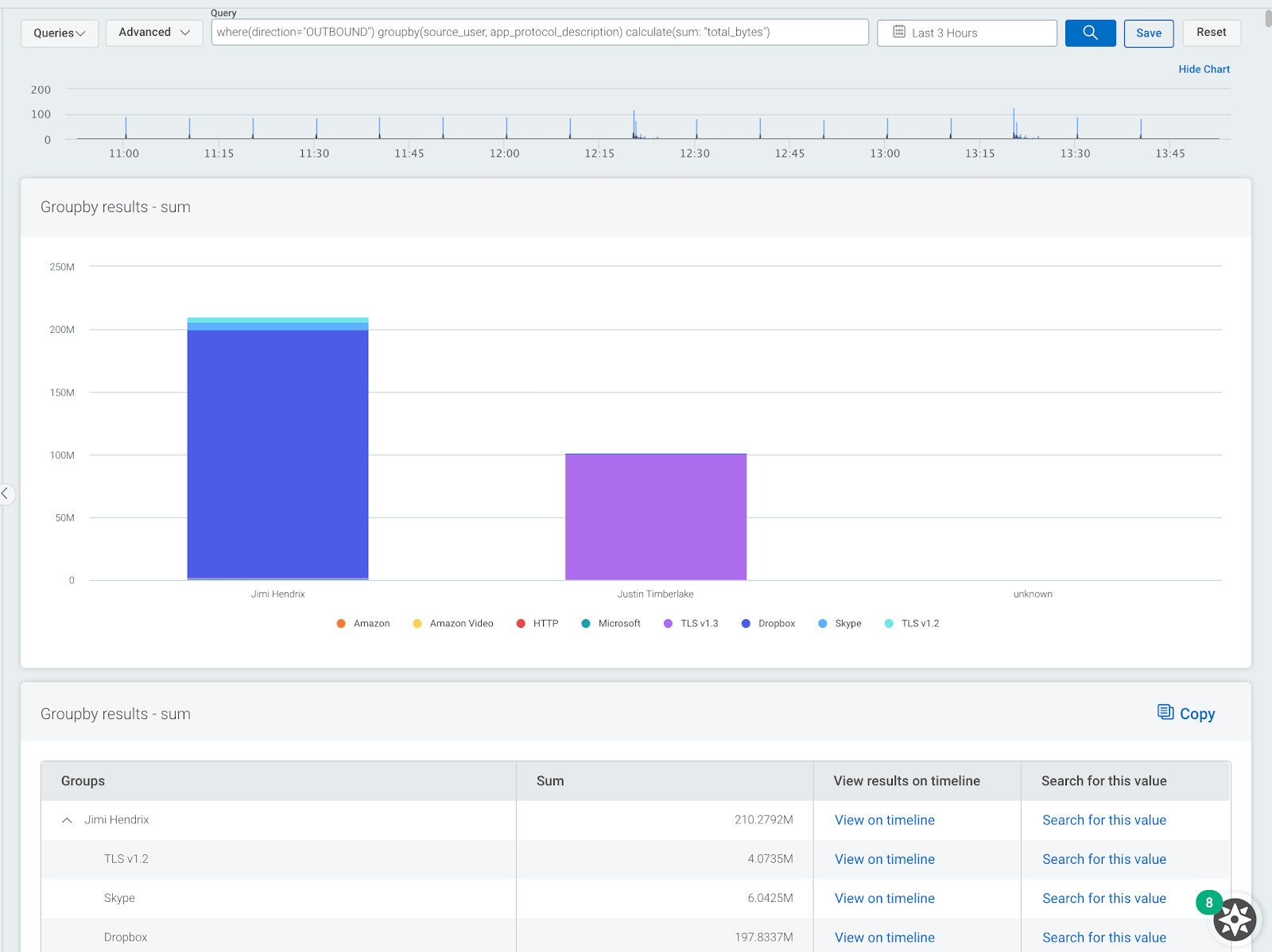Open the Advanced mode dropdown
Viewport: 1272px width, 952px height.
[x=154, y=33]
